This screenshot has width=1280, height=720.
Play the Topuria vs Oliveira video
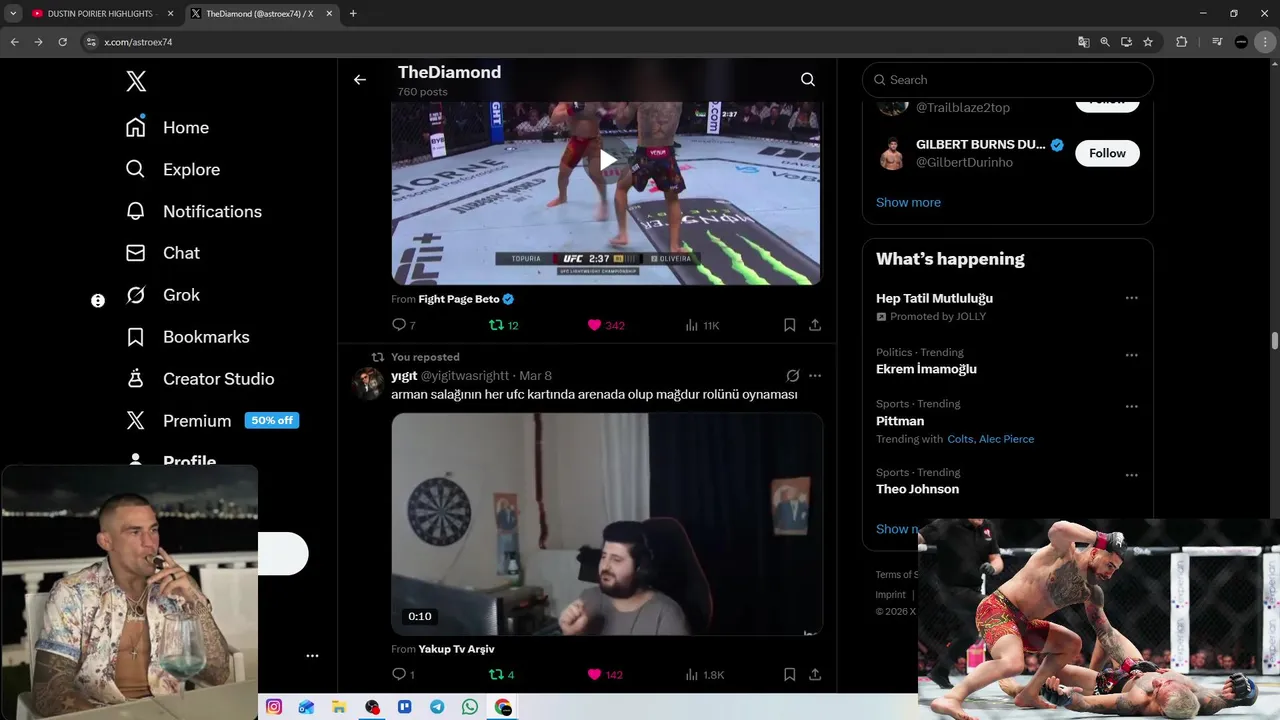(x=608, y=160)
